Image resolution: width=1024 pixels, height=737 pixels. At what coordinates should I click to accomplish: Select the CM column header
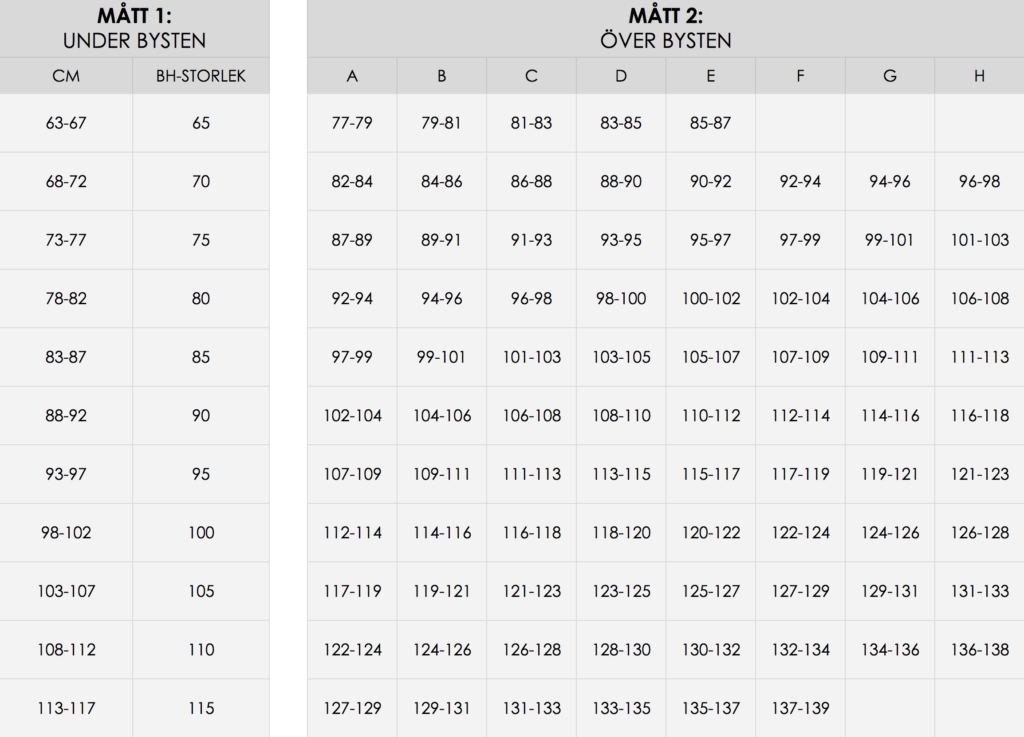click(66, 76)
